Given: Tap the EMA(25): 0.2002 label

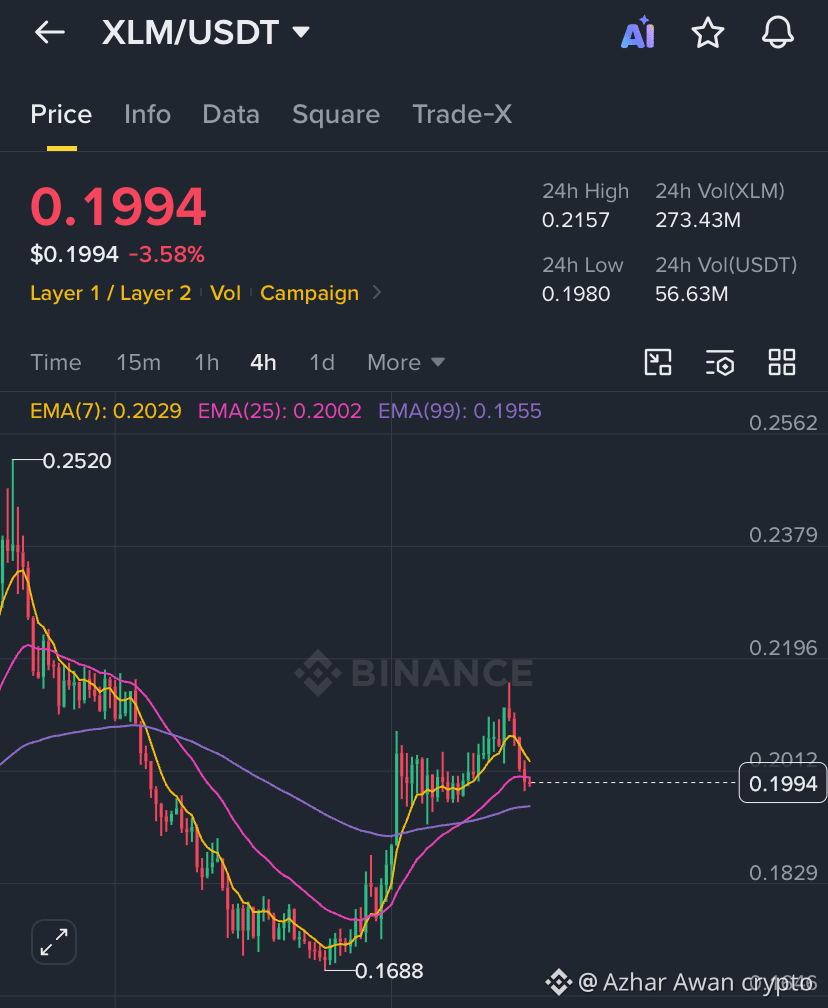Looking at the screenshot, I should click(280, 411).
